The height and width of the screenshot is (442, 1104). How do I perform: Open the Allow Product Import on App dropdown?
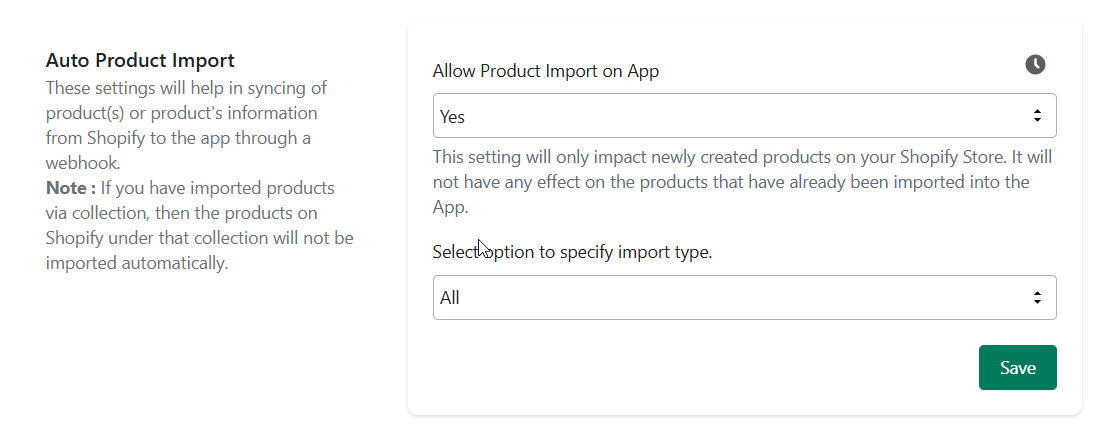[x=744, y=115]
